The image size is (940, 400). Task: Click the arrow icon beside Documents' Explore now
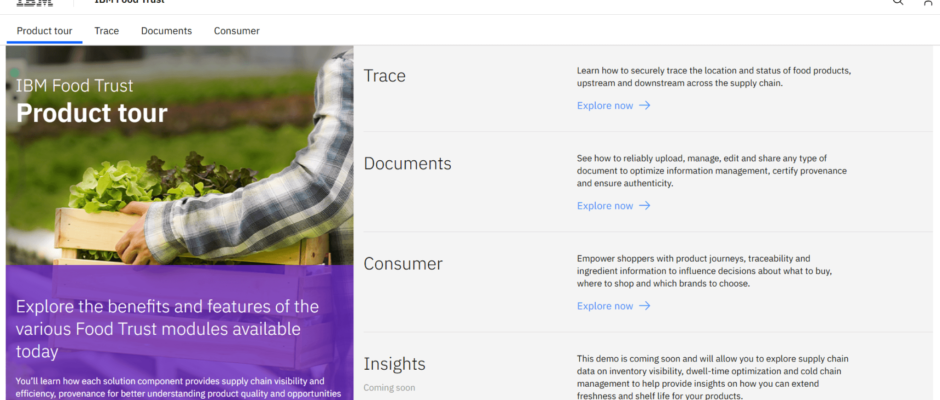[645, 206]
